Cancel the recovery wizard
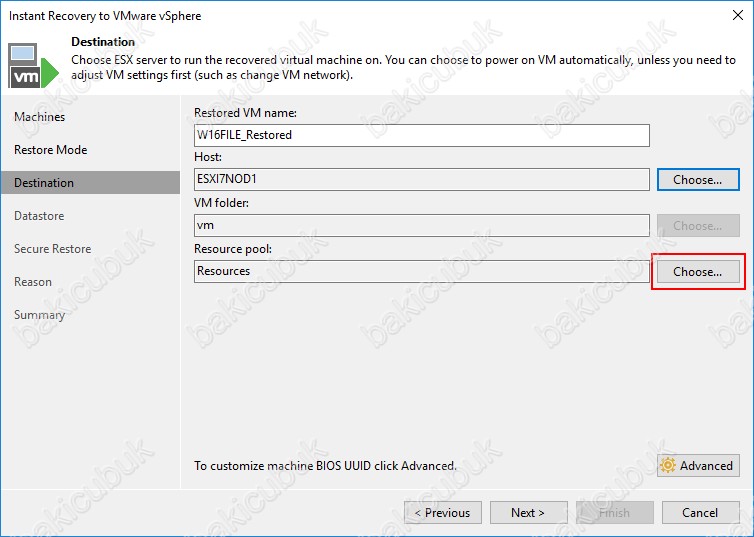The width and height of the screenshot is (754, 537). [700, 513]
